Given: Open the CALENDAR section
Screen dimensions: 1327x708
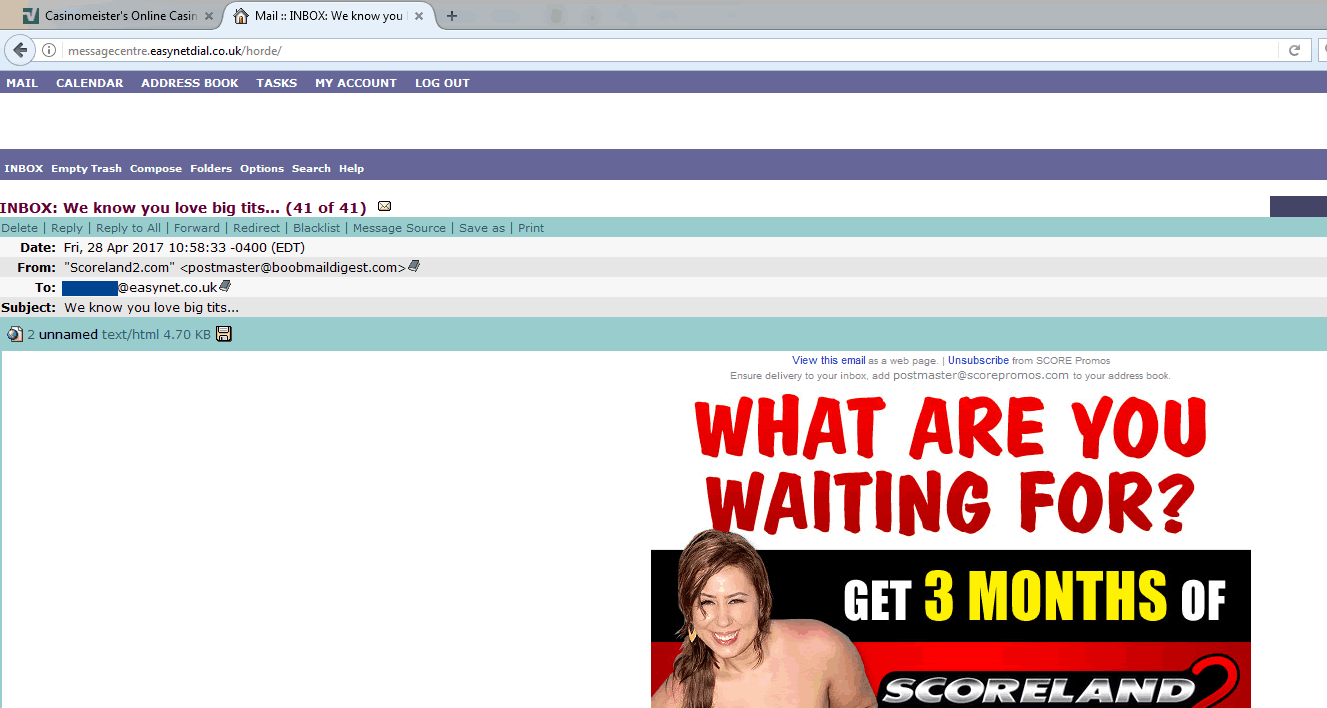Looking at the screenshot, I should [89, 83].
